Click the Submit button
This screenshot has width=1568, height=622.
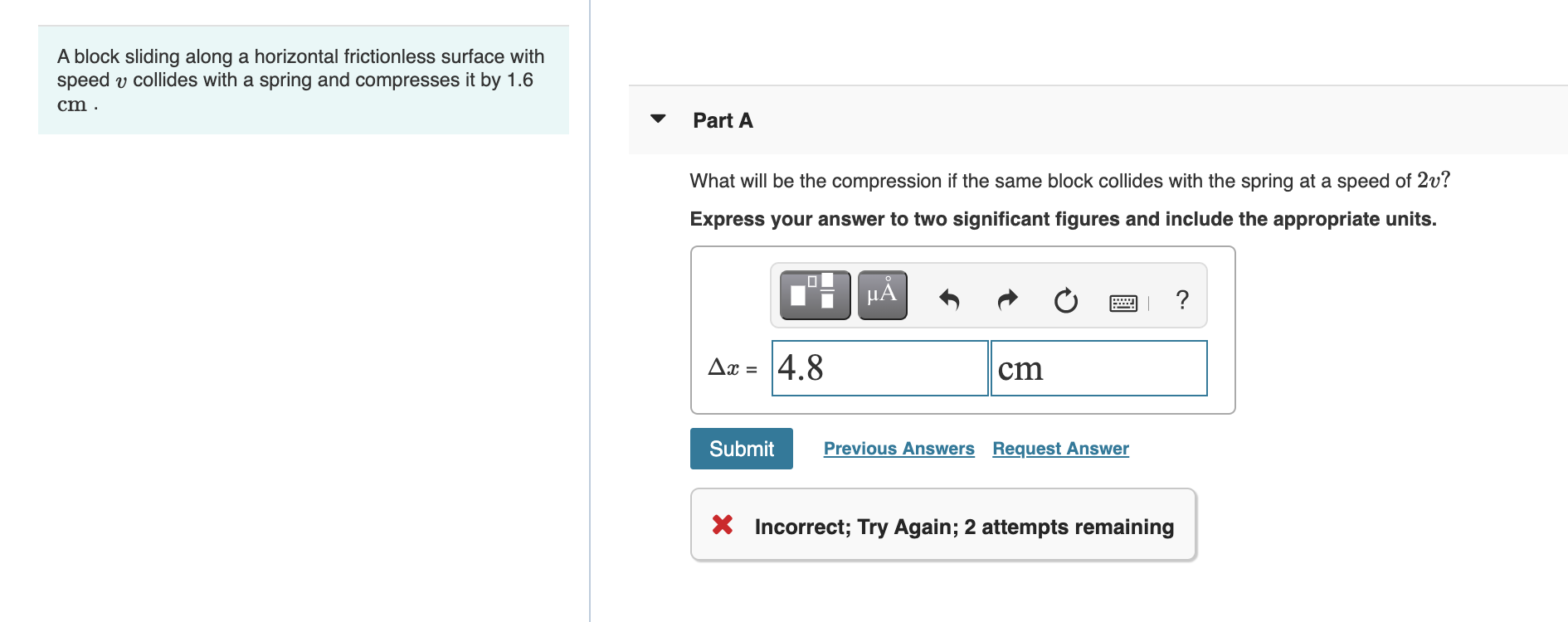click(x=741, y=449)
